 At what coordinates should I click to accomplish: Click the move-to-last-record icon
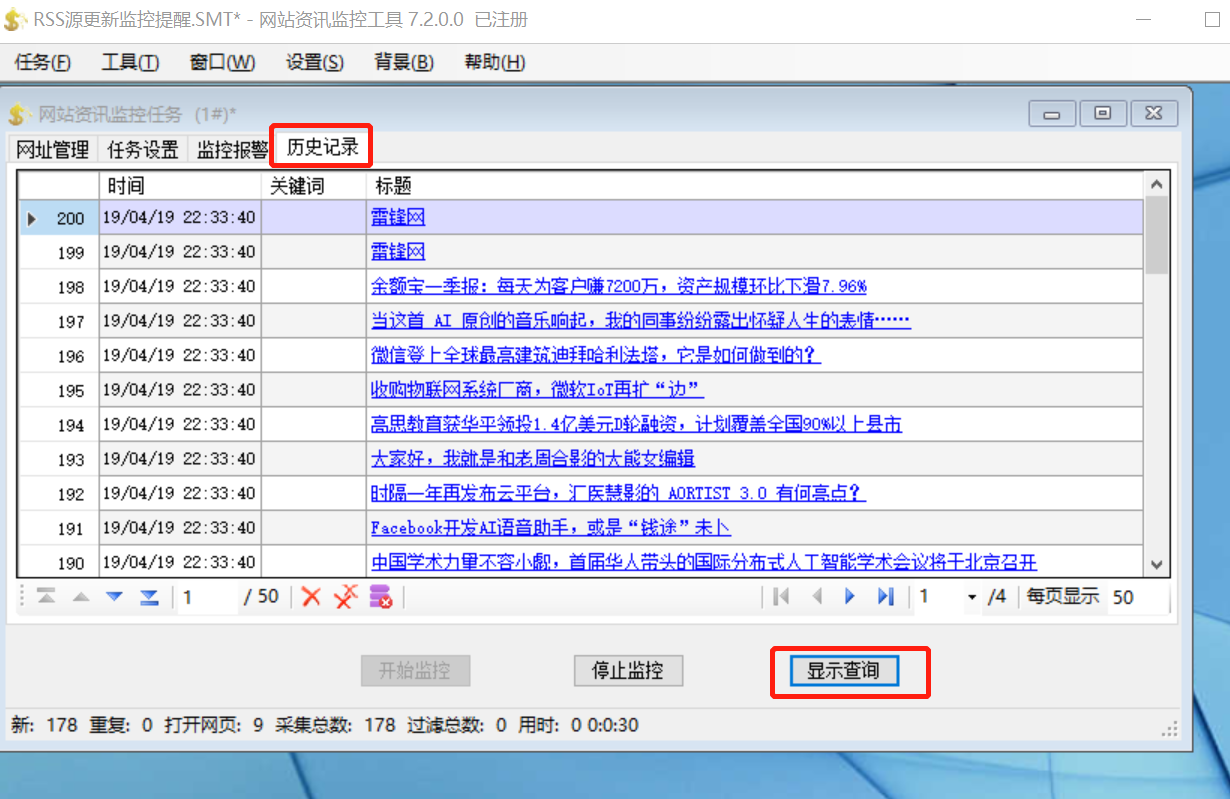[149, 596]
